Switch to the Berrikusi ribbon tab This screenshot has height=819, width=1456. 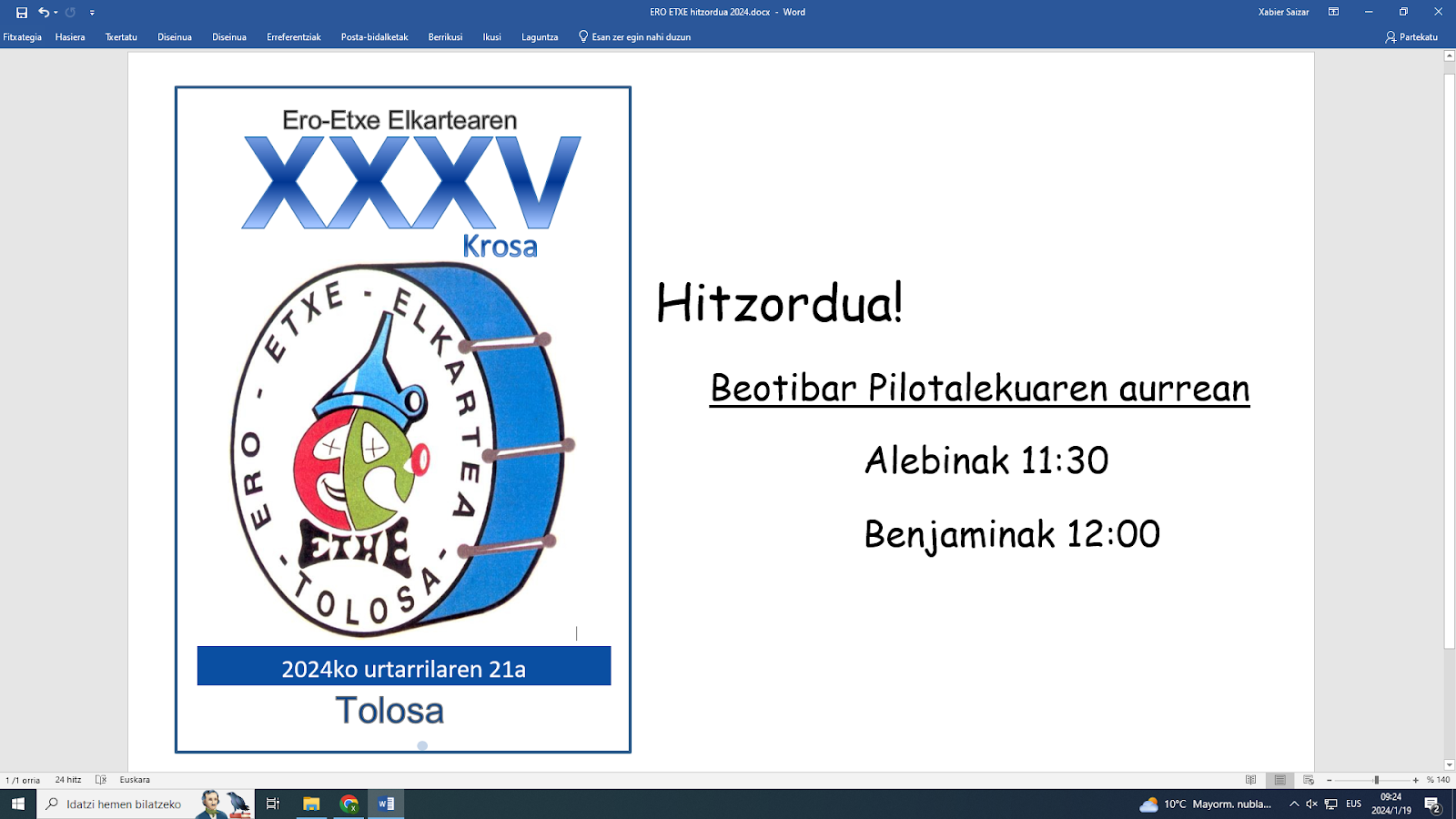[x=445, y=37]
